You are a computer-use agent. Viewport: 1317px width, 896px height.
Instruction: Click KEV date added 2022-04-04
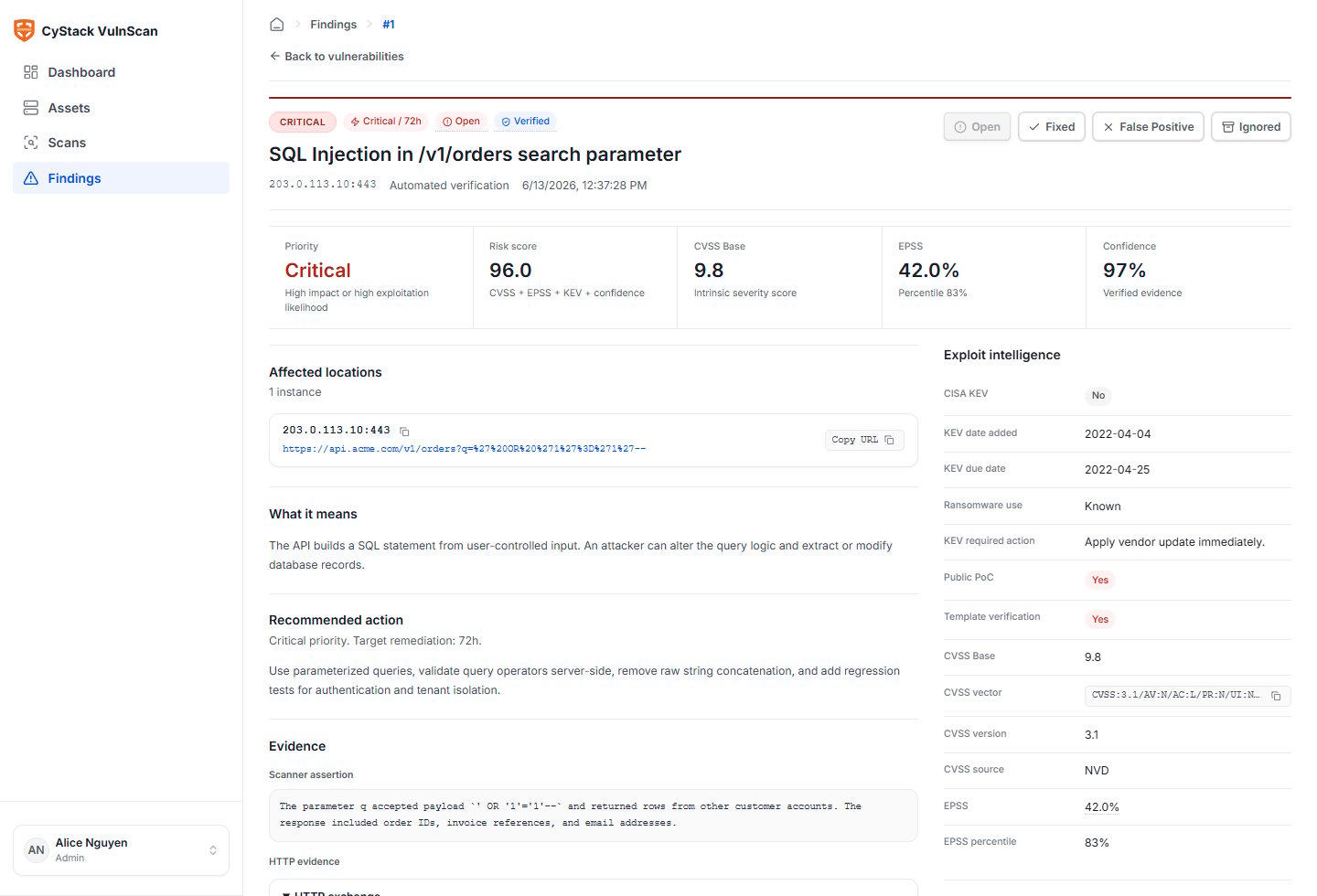pyautogui.click(x=1118, y=434)
